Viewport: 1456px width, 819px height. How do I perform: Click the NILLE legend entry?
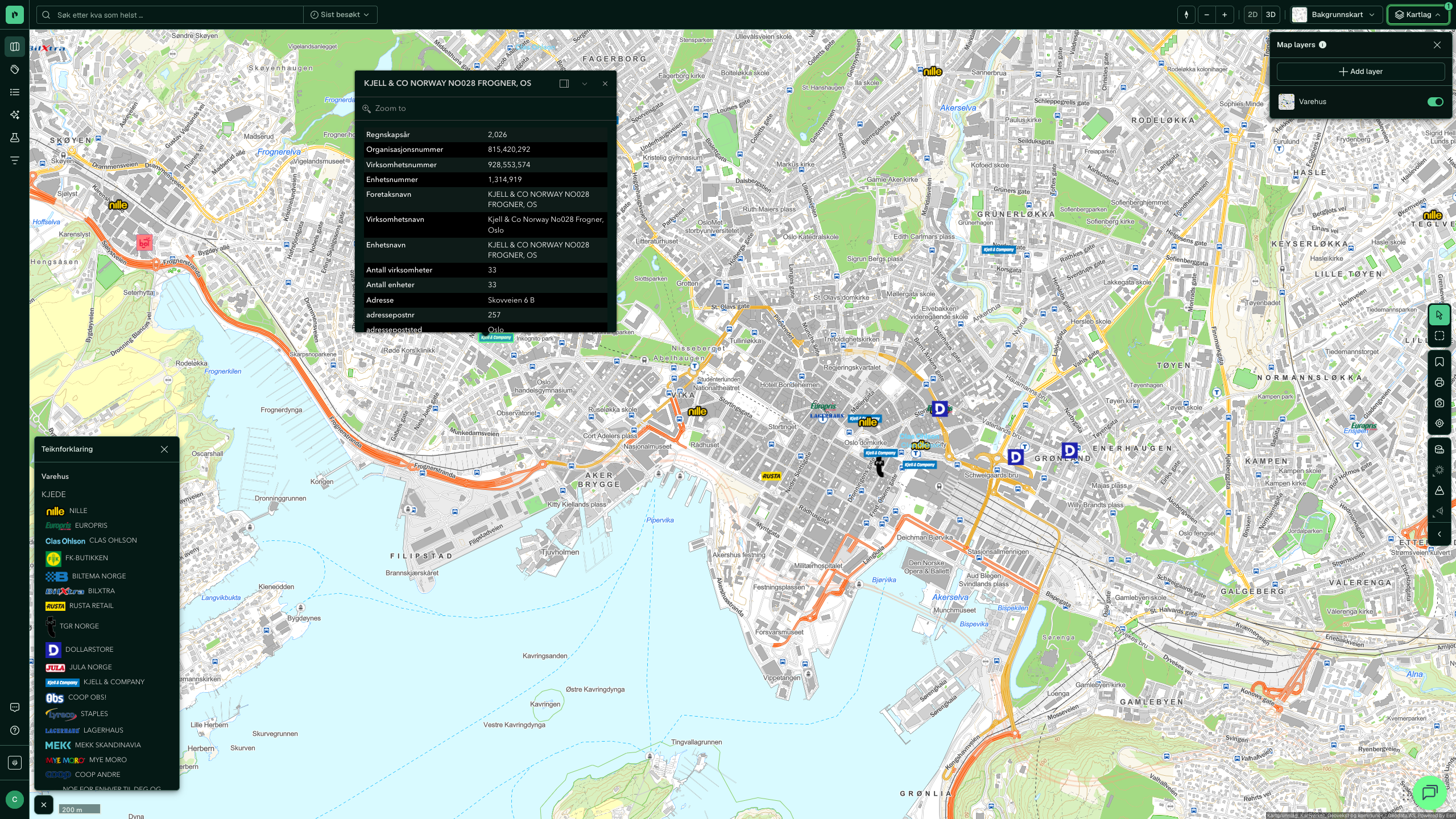tap(67, 511)
